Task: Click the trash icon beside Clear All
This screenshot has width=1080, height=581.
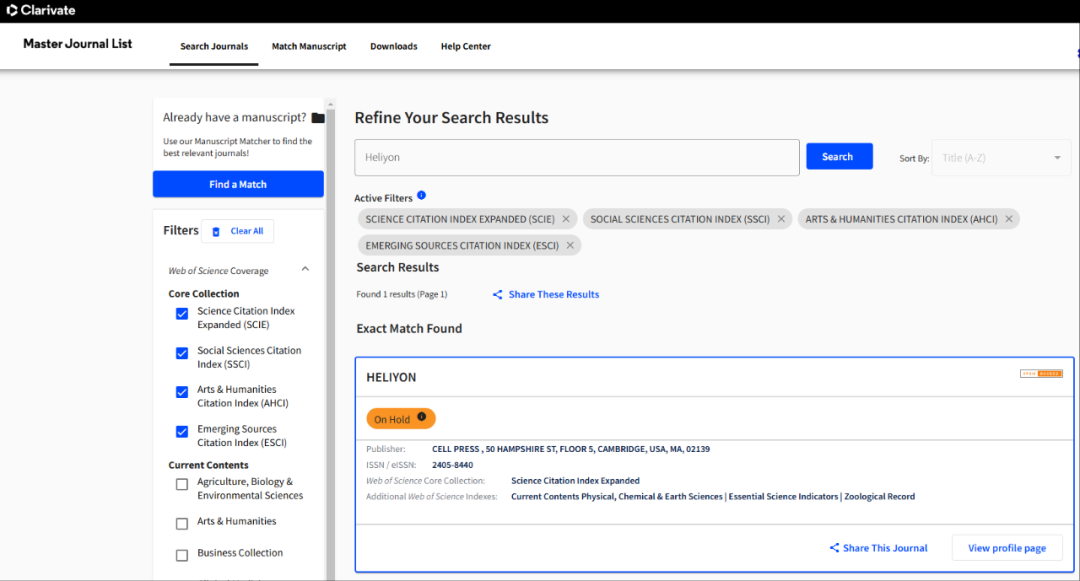Action: 216,231
